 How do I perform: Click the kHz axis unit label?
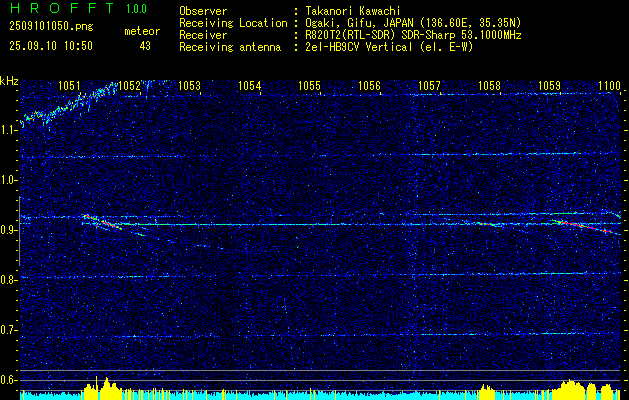click(9, 81)
